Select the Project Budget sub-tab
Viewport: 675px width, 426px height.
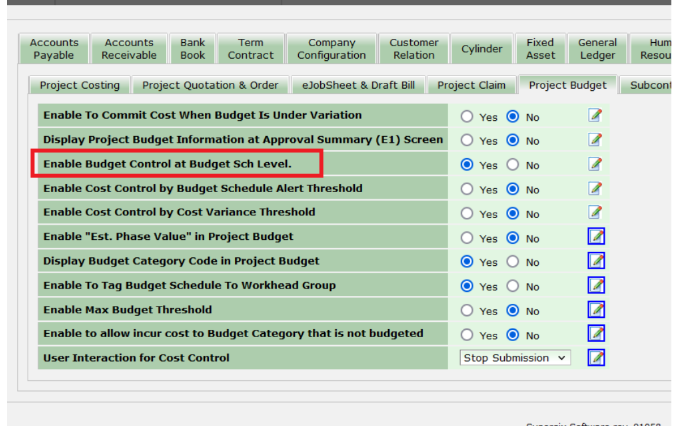[x=568, y=85]
